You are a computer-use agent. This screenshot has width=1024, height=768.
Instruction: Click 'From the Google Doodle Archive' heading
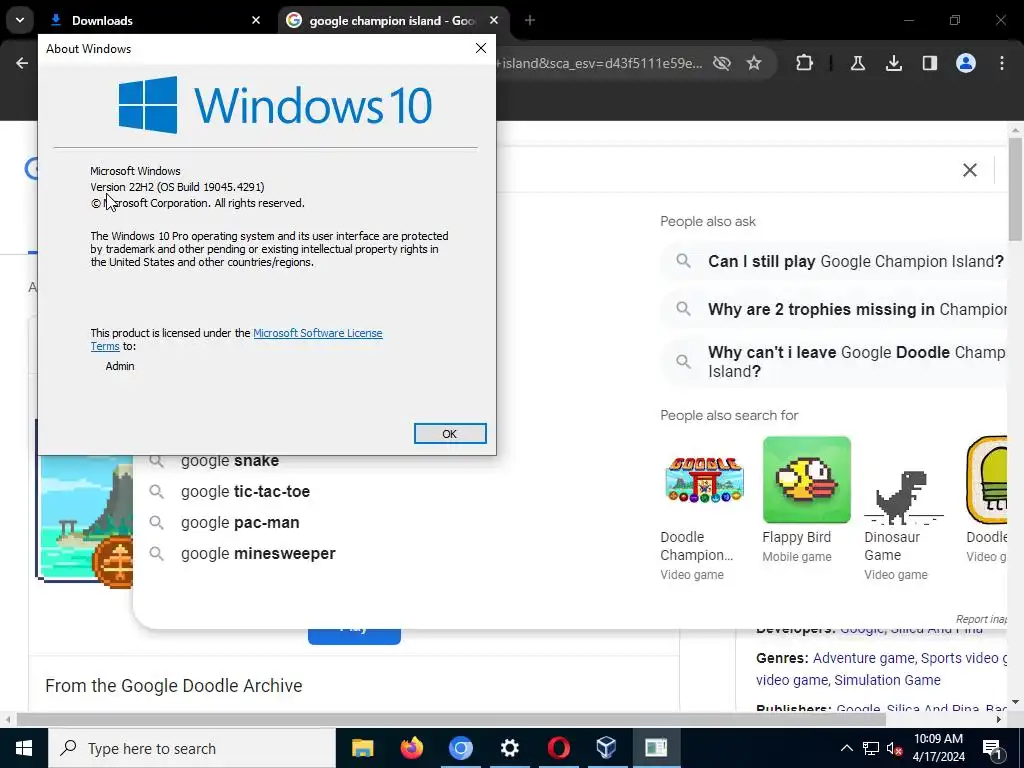tap(174, 686)
